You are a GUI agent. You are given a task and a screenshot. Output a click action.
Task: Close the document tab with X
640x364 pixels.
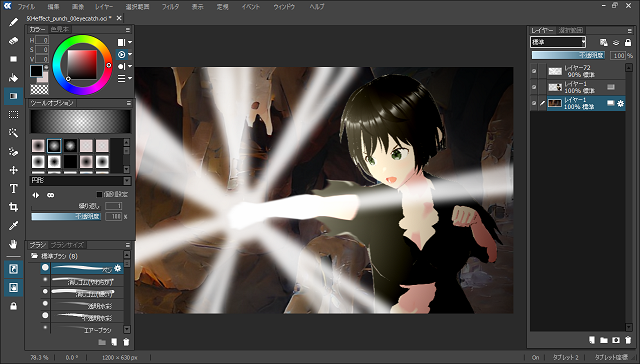(119, 18)
